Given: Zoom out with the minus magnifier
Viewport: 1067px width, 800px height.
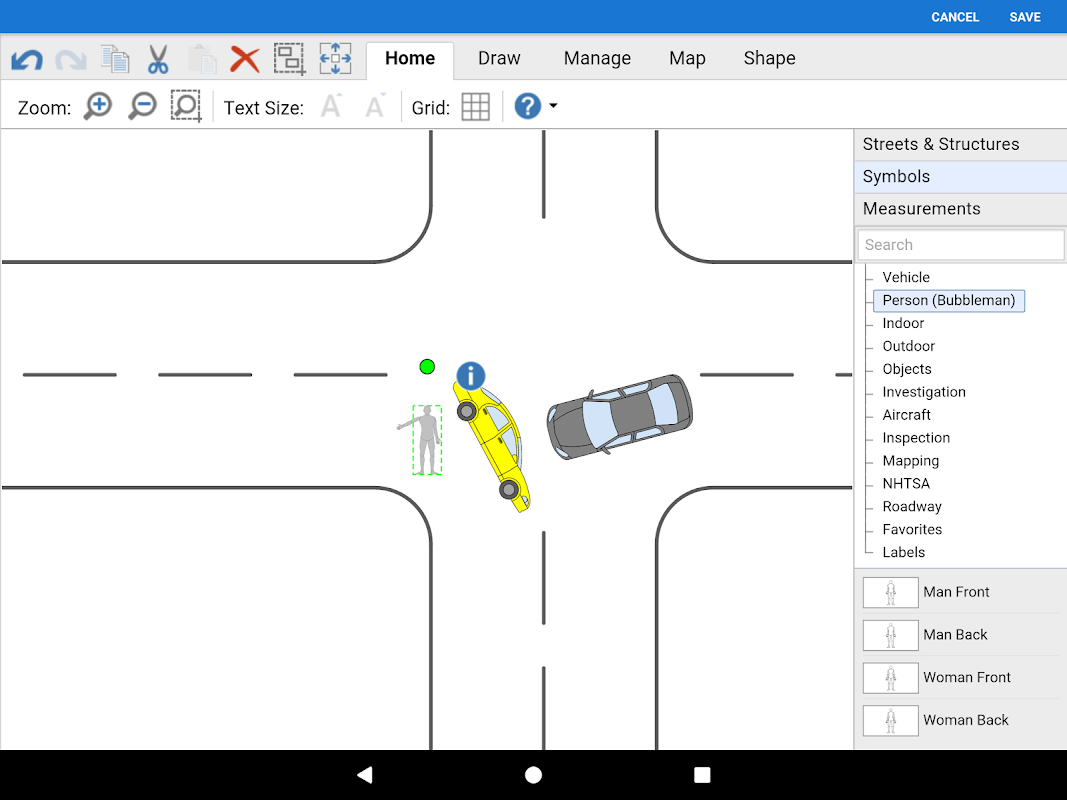Looking at the screenshot, I should pyautogui.click(x=142, y=107).
